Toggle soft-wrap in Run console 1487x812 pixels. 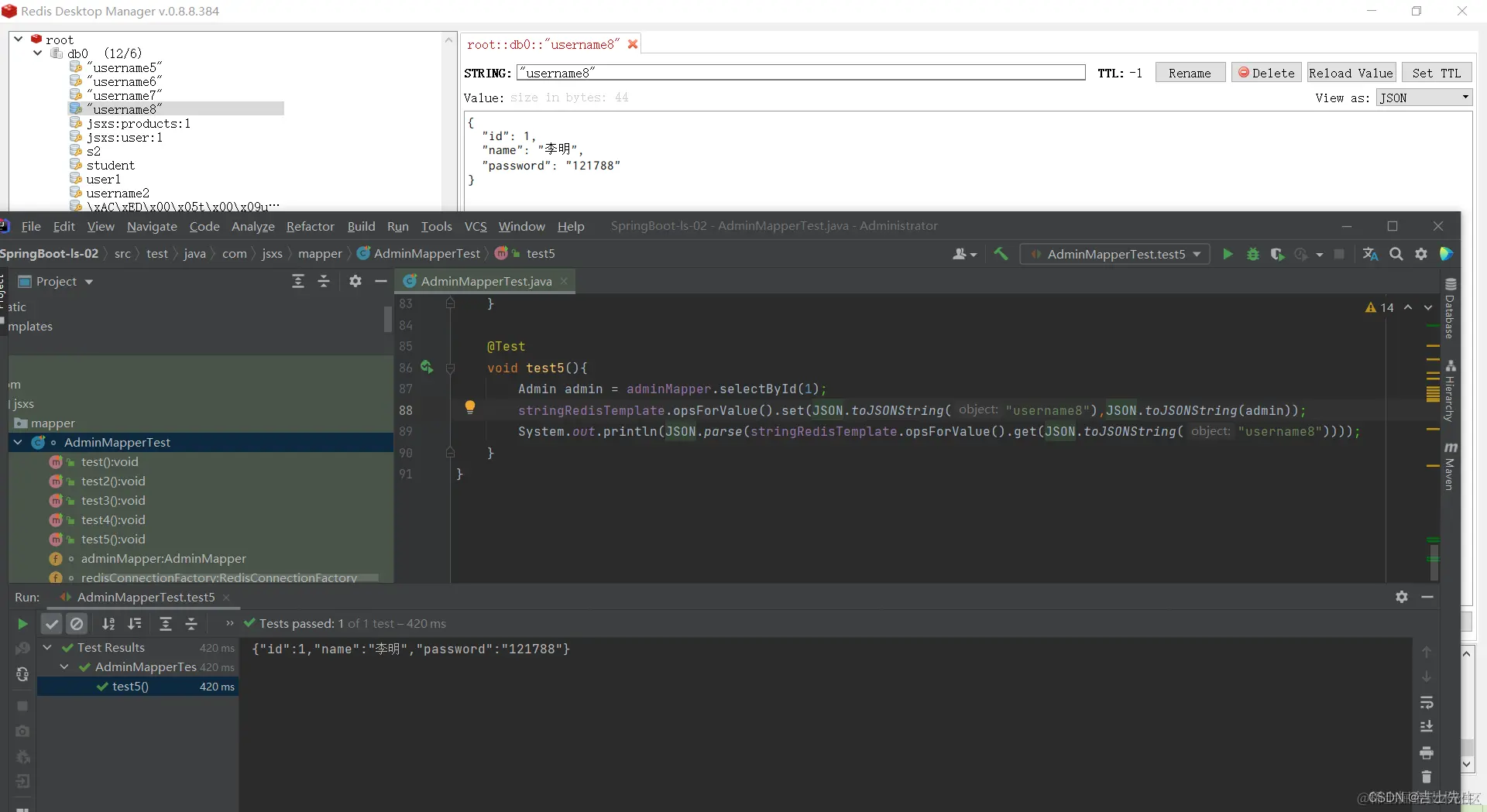tap(1427, 703)
